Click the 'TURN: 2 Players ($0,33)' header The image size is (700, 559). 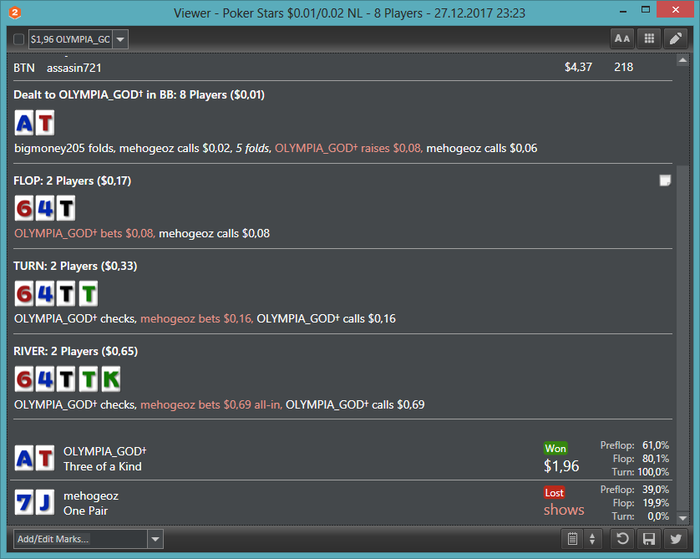75,266
